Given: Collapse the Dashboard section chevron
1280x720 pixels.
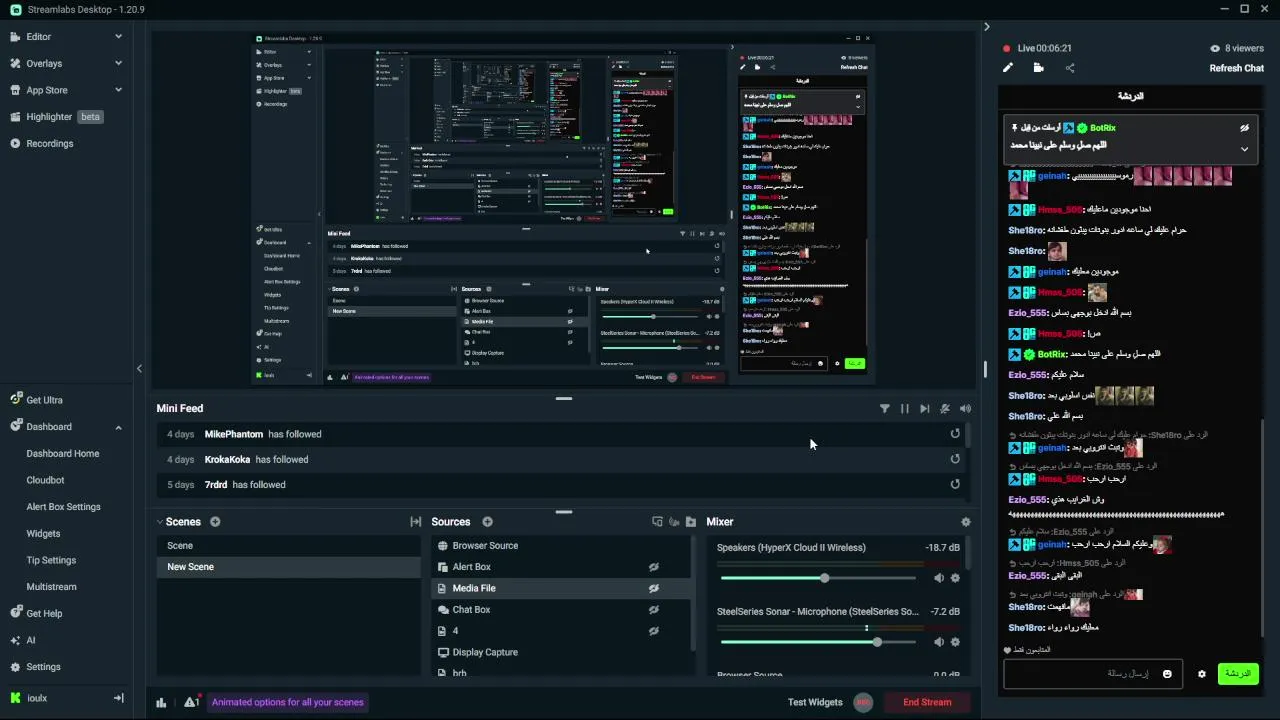Looking at the screenshot, I should (x=118, y=427).
